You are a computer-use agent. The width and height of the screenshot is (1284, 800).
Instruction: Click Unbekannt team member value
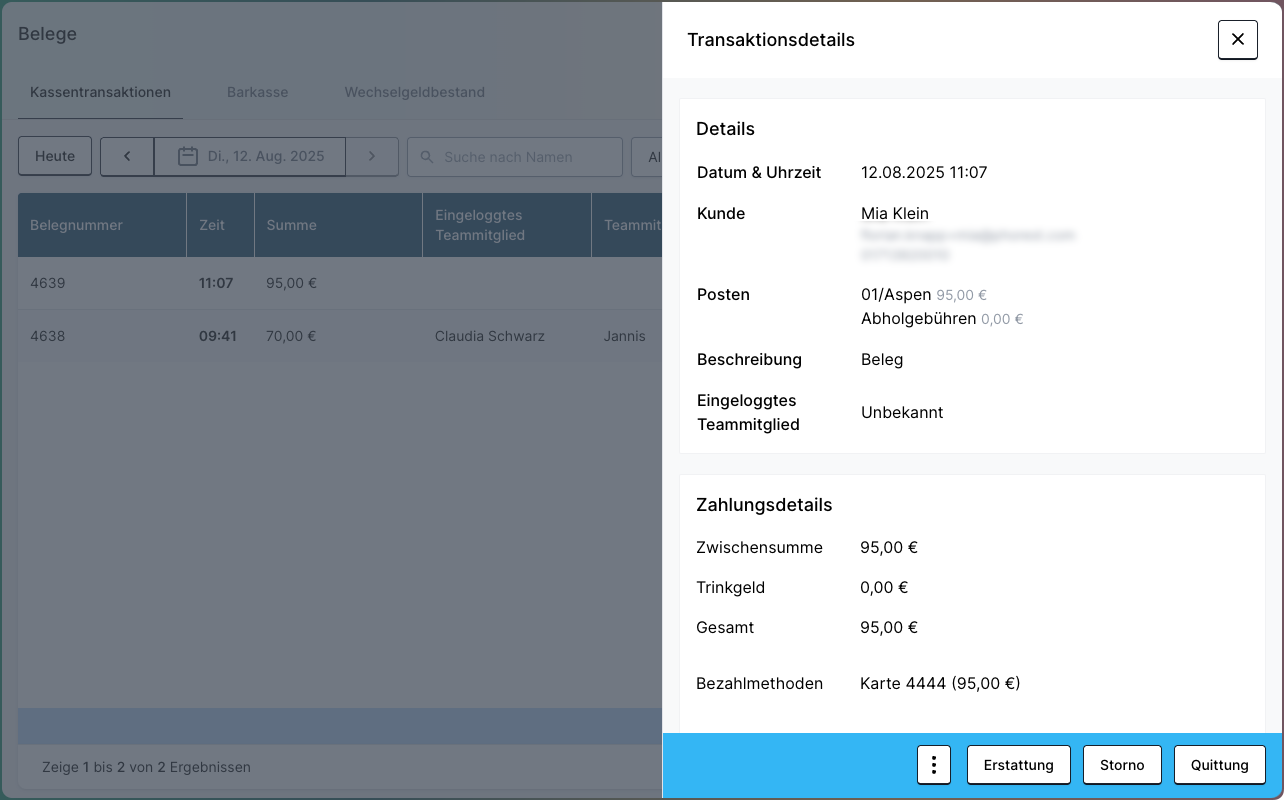point(902,412)
